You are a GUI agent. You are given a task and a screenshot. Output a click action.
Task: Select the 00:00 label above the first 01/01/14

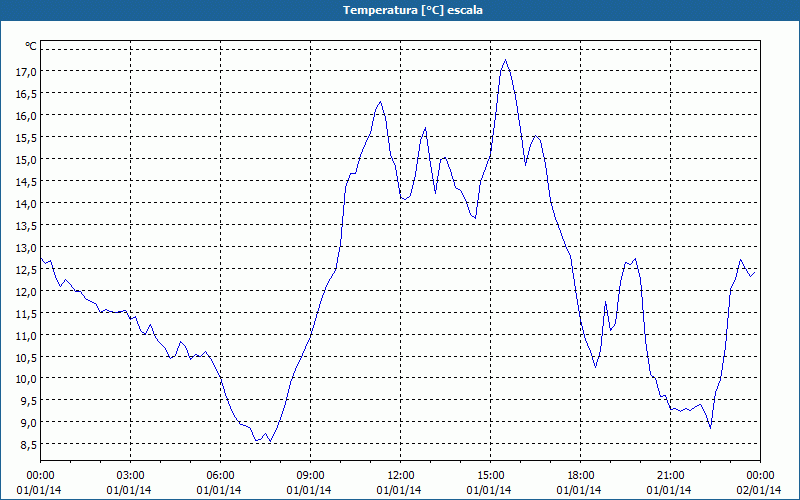40,476
